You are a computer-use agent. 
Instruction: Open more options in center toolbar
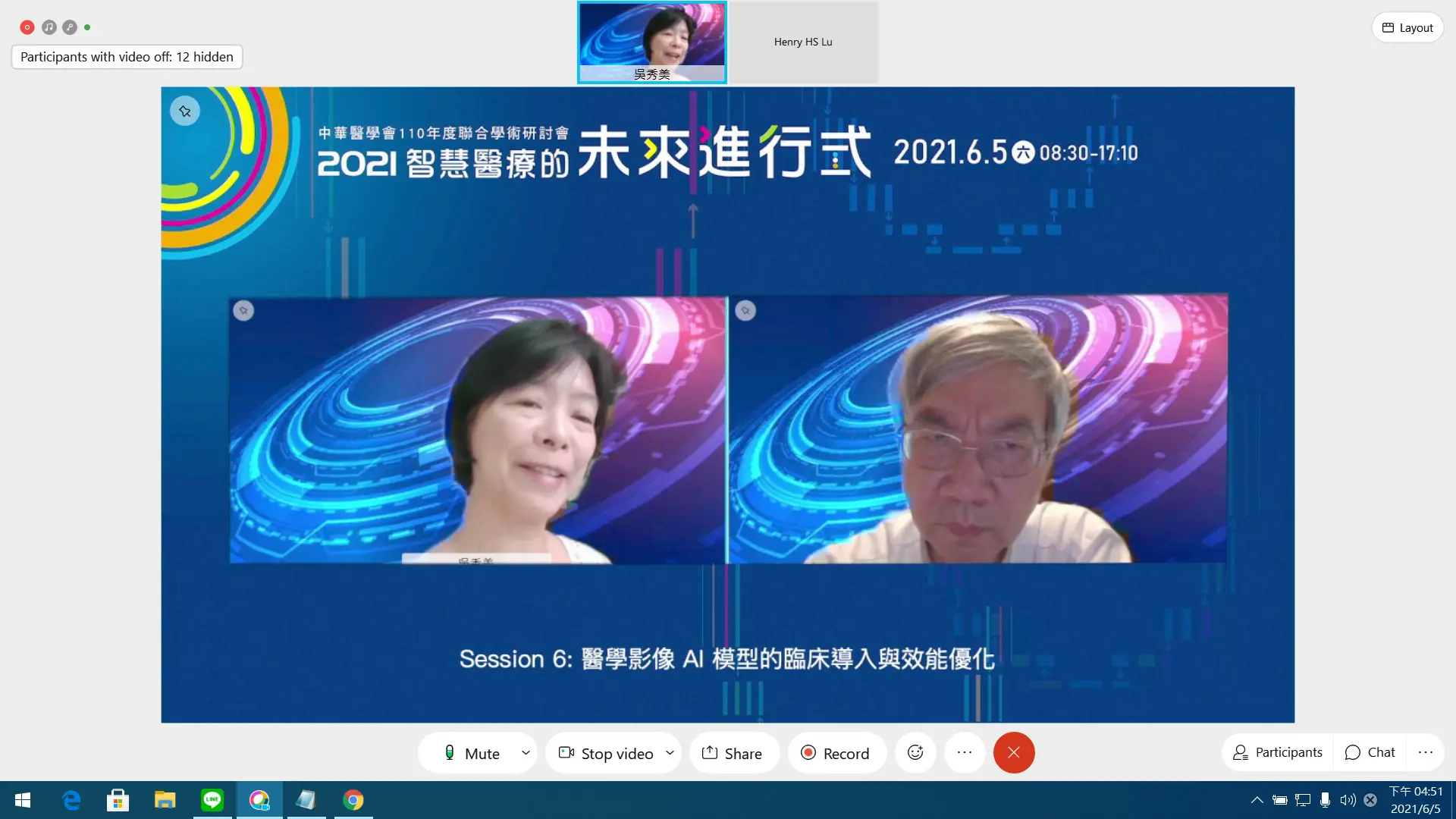[x=965, y=753]
